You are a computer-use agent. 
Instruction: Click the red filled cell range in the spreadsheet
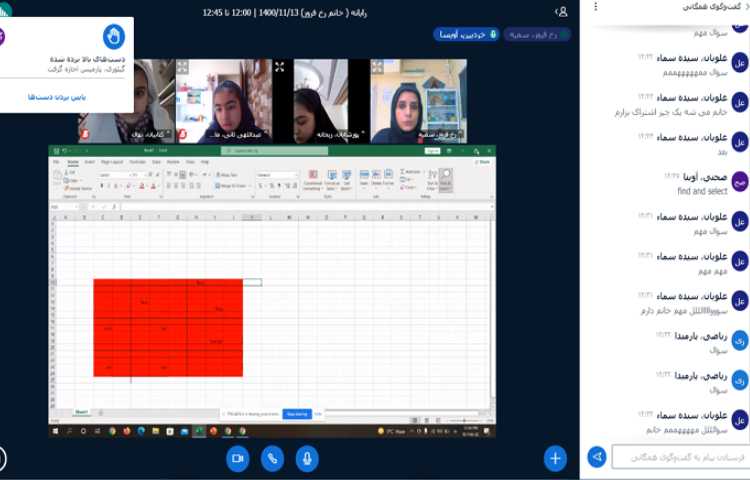[167, 327]
